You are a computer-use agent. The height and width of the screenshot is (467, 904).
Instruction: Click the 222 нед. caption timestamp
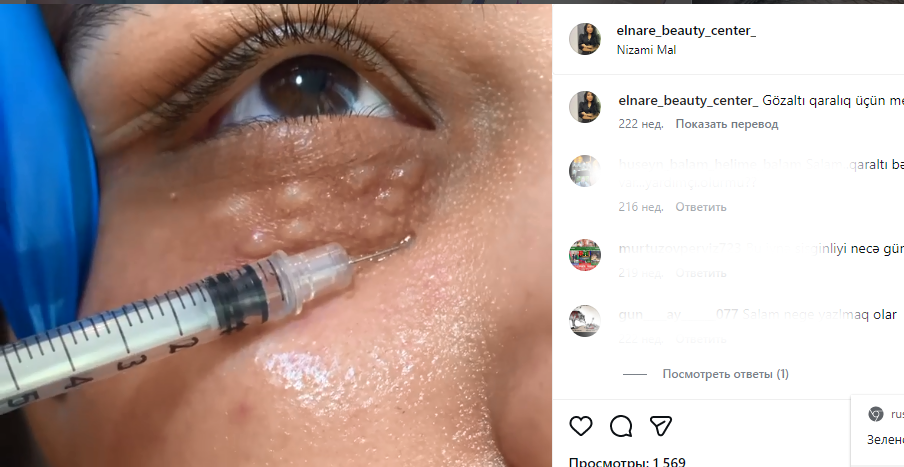641,124
